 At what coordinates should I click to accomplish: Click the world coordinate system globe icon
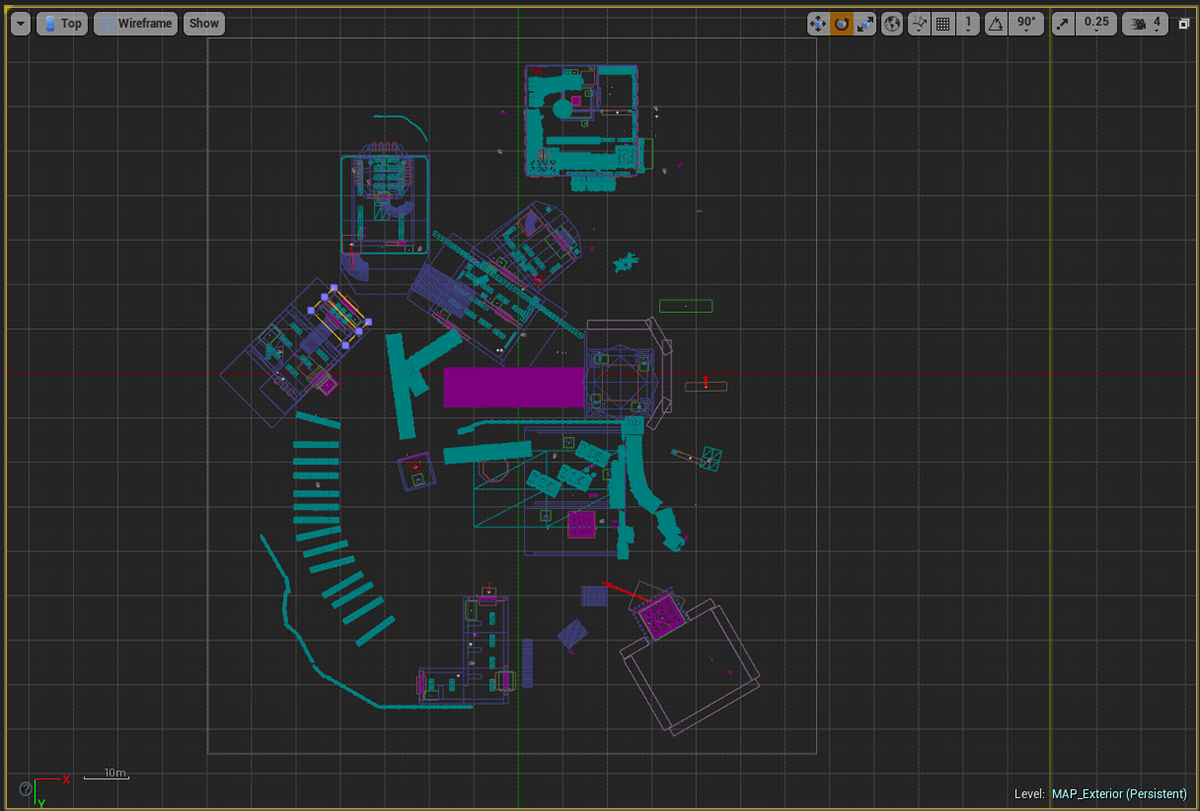[893, 24]
